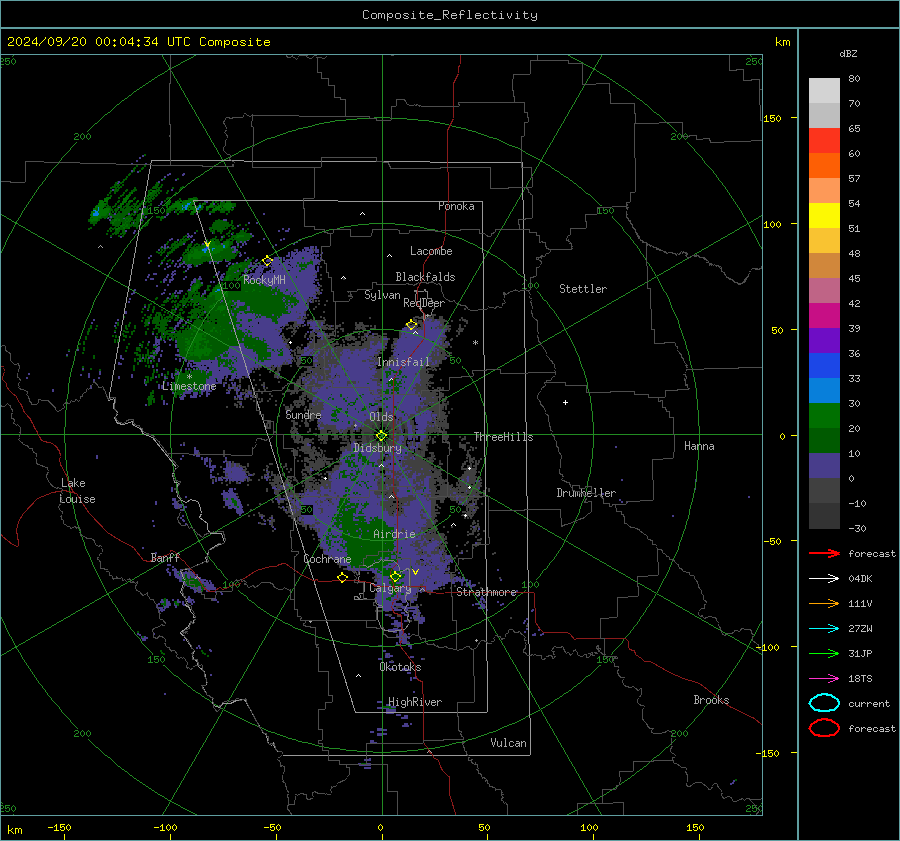Click the yellow diamond marker near Cochrane
The image size is (900, 841).
(x=343, y=578)
